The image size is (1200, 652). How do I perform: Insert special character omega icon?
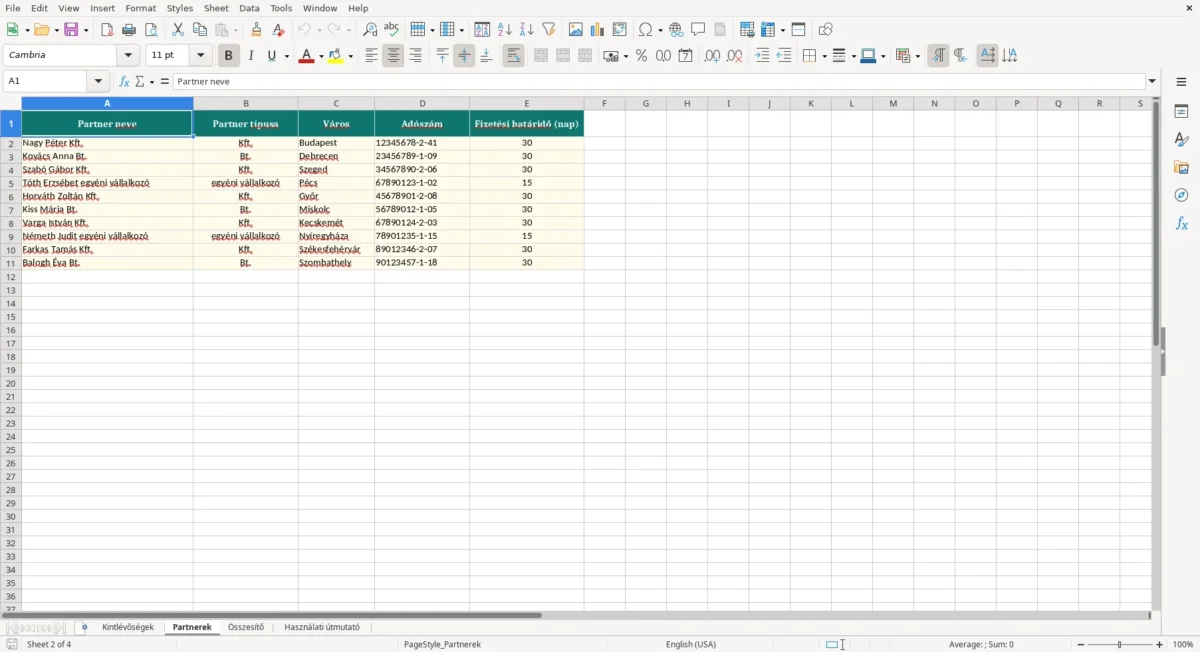pos(646,30)
